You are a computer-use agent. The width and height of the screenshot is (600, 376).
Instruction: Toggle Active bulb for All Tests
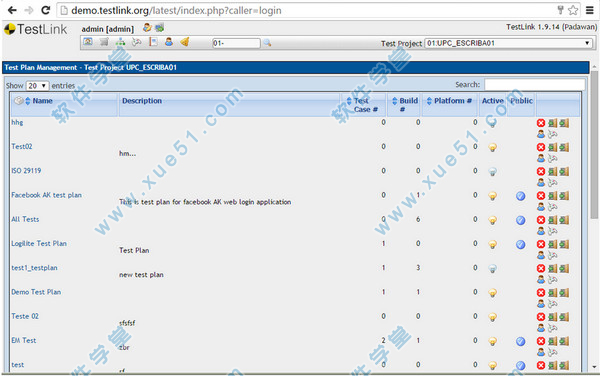[493, 220]
